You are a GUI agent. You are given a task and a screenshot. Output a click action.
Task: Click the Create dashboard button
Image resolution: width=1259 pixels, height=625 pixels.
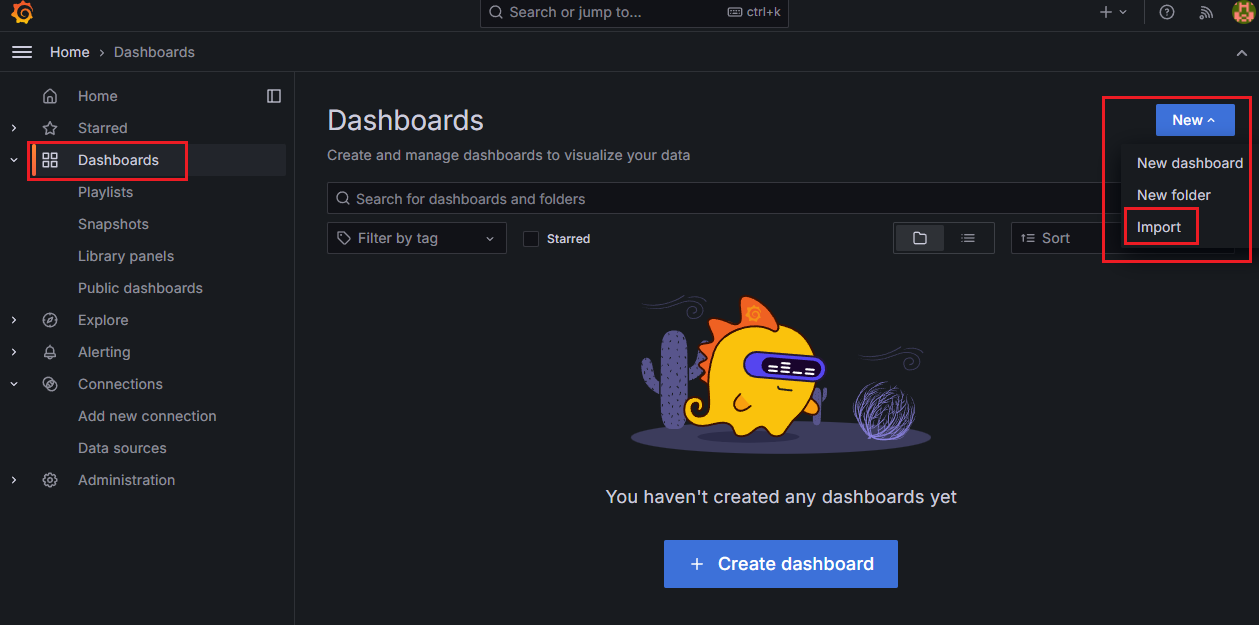click(x=781, y=564)
